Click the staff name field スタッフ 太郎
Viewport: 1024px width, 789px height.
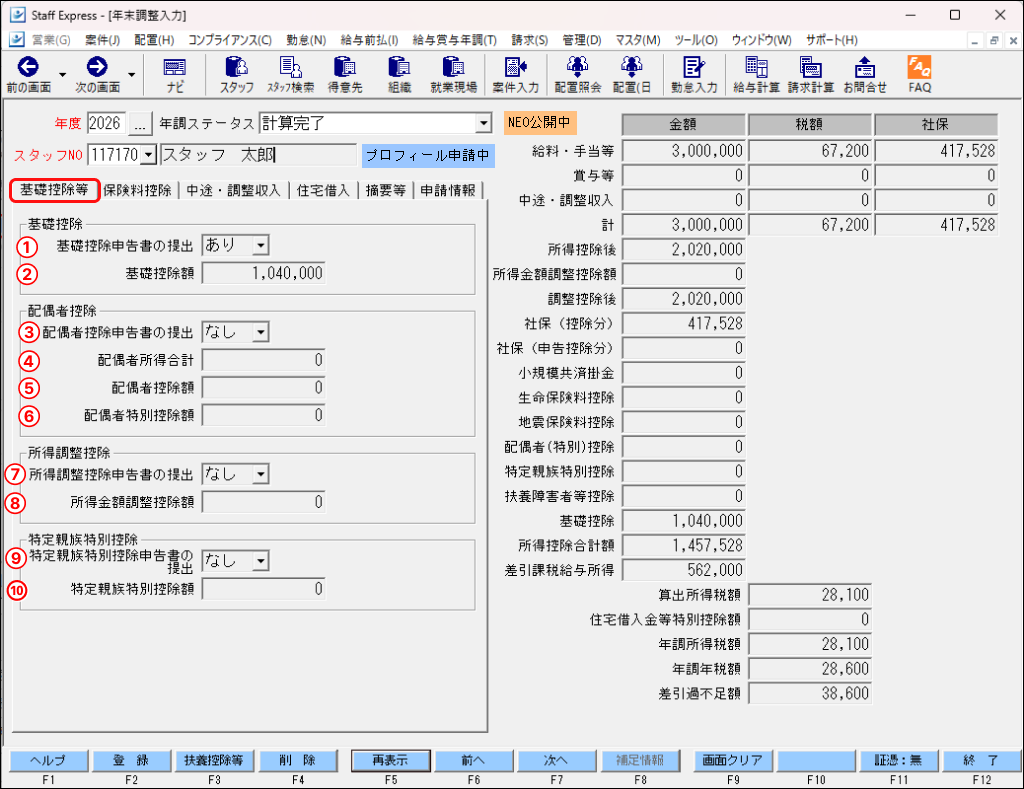coord(258,155)
